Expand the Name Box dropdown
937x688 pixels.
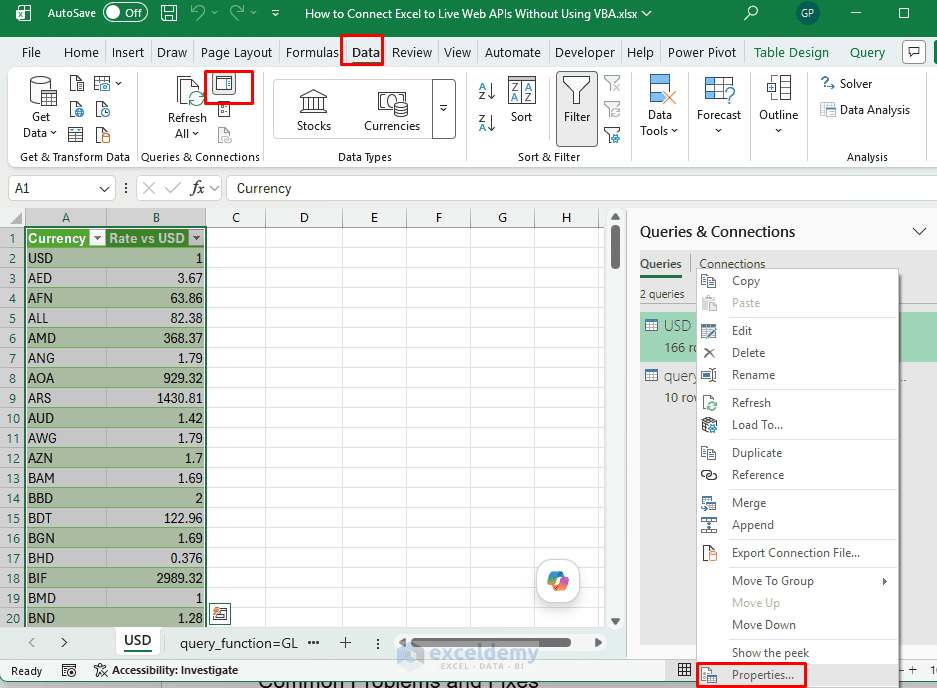tap(104, 189)
